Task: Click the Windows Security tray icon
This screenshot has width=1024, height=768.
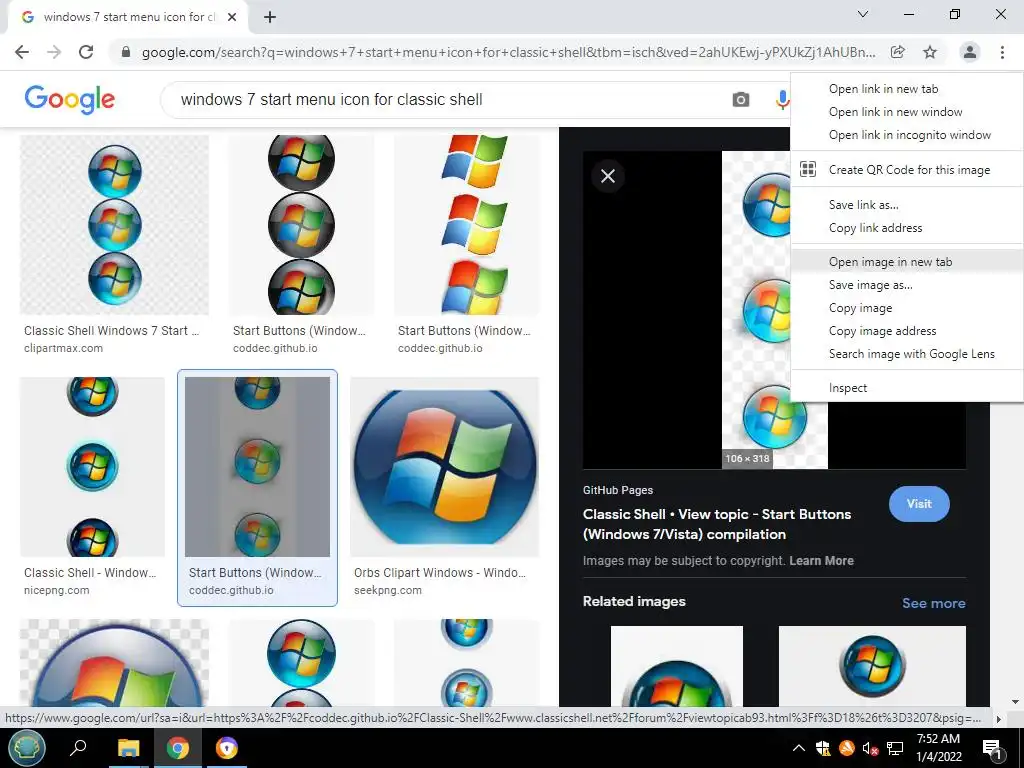Action: point(822,748)
